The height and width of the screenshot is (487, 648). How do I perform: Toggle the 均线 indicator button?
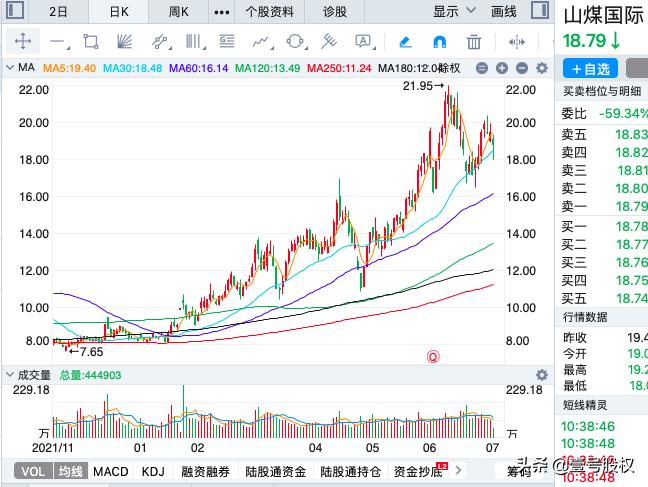(x=71, y=471)
